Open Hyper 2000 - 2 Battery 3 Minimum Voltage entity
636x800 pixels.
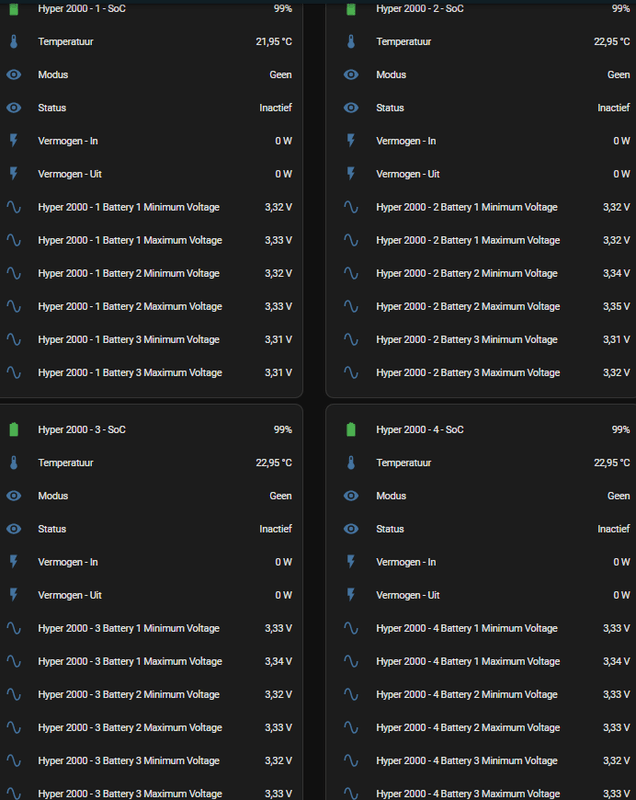click(x=467, y=340)
